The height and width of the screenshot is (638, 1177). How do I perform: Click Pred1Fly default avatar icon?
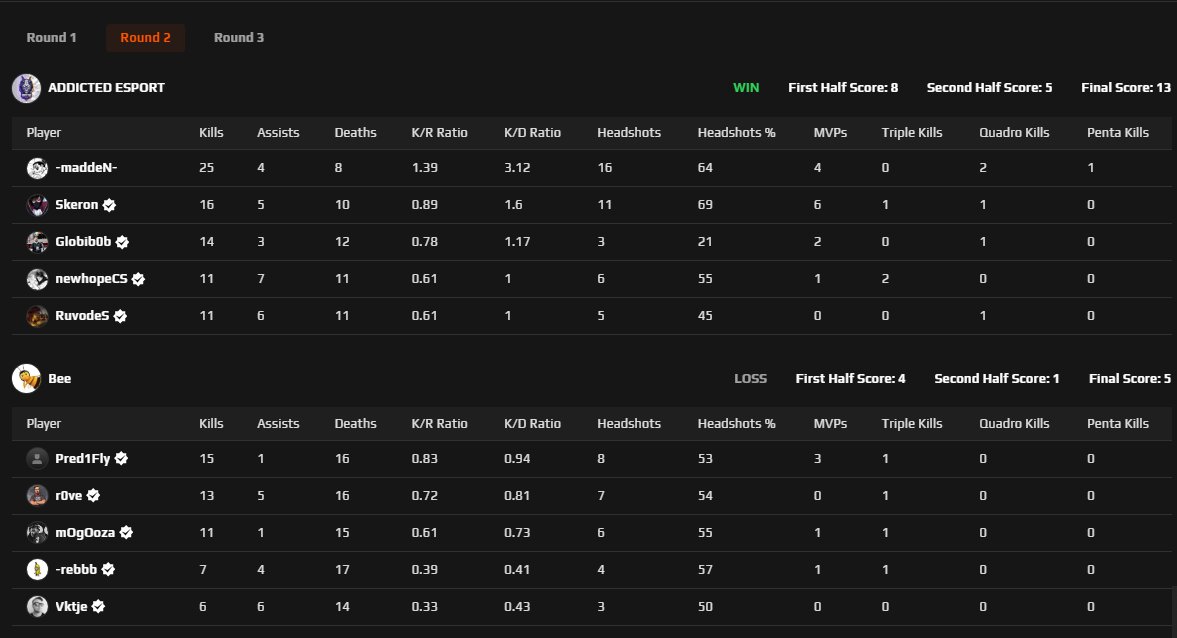tap(38, 459)
